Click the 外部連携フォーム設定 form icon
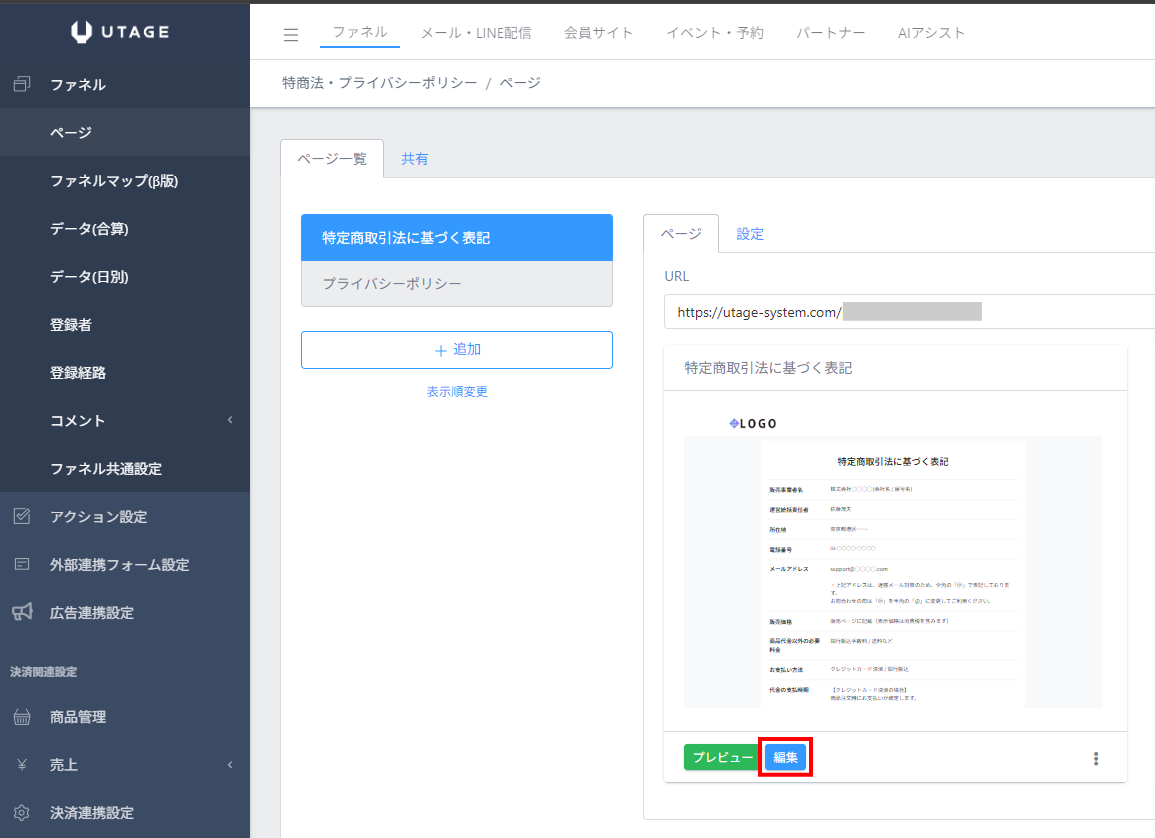The image size is (1155, 838). (22, 565)
